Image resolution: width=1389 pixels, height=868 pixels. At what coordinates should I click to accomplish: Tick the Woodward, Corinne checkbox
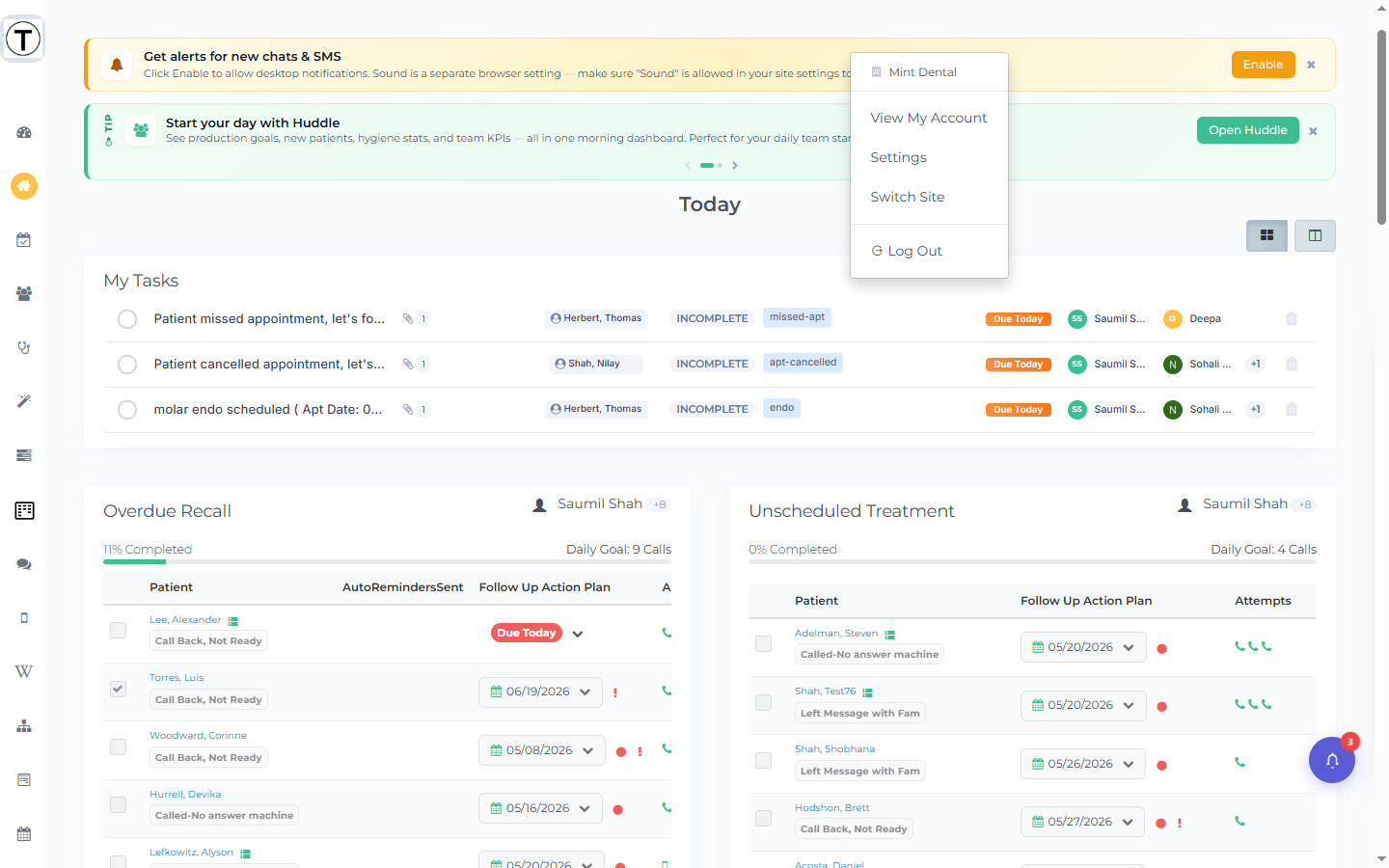[119, 746]
